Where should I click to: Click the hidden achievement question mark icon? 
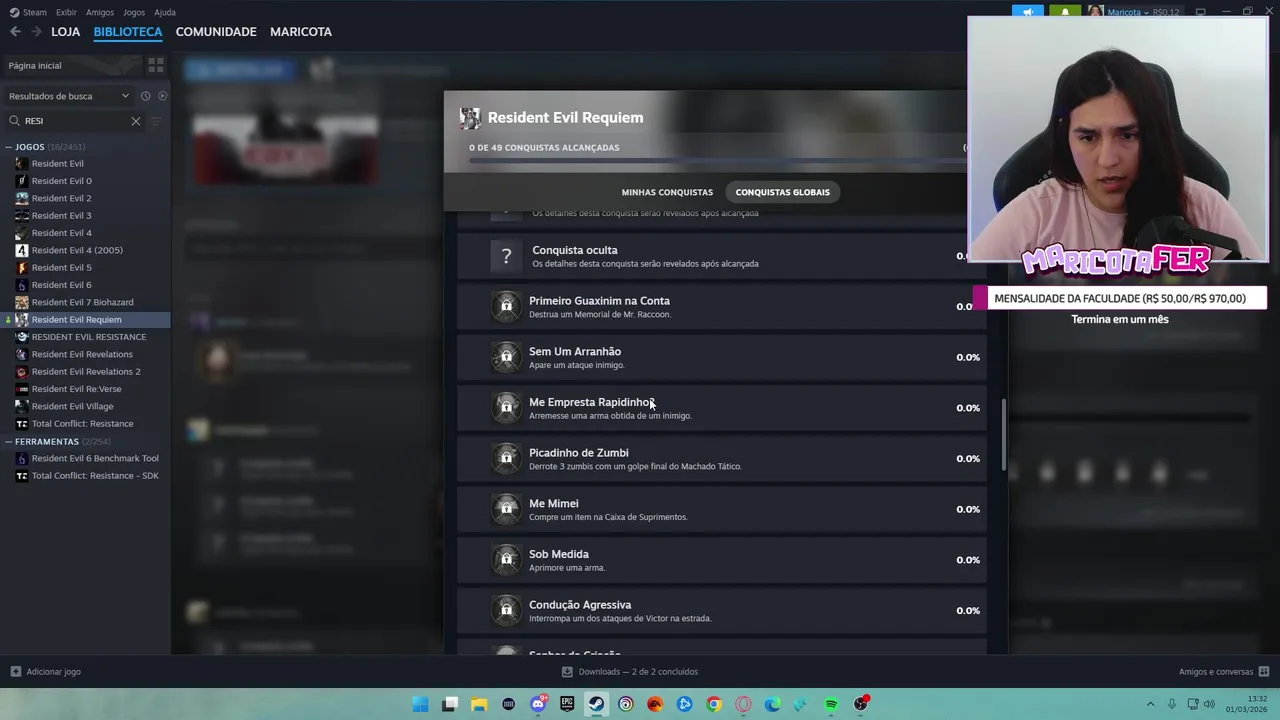point(506,256)
